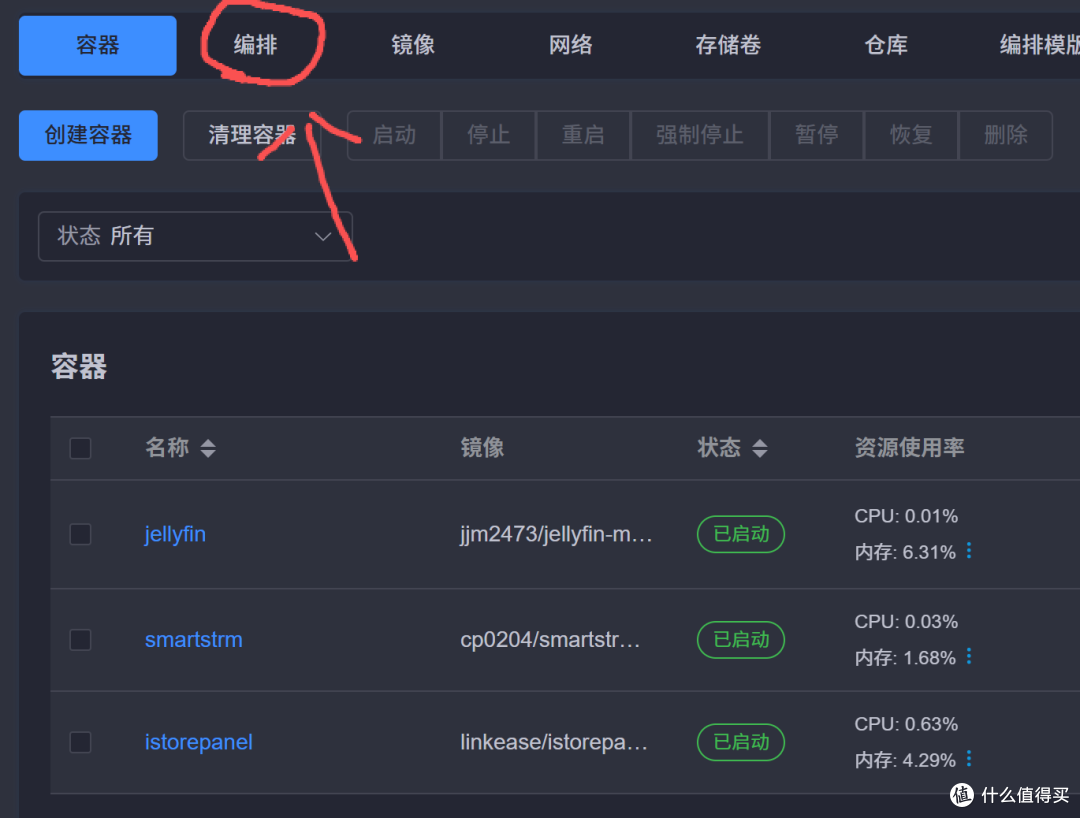Select the smartstrm row checkbox

[x=81, y=640]
